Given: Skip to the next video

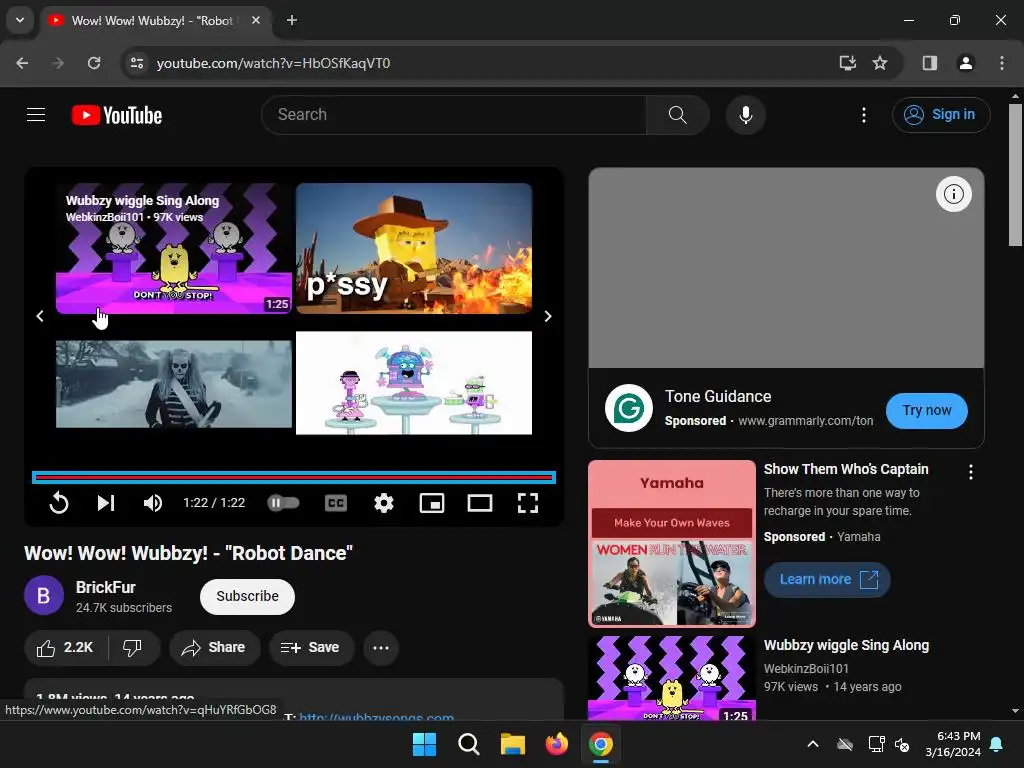Looking at the screenshot, I should tap(106, 503).
